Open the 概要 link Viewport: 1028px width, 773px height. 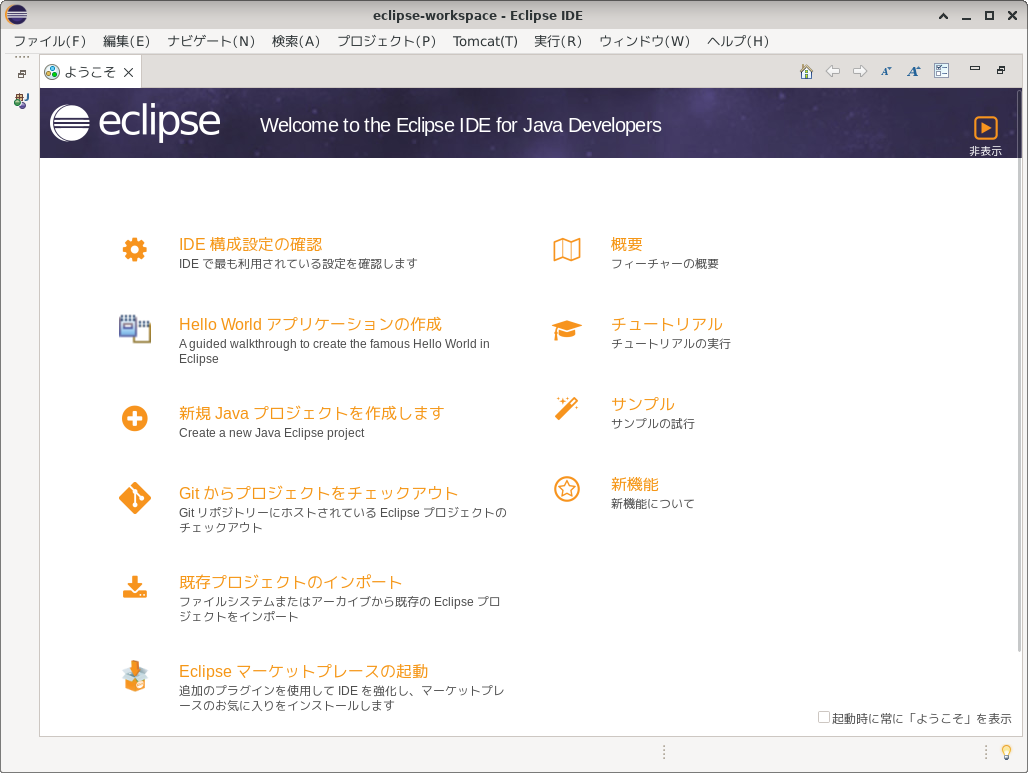(x=627, y=245)
